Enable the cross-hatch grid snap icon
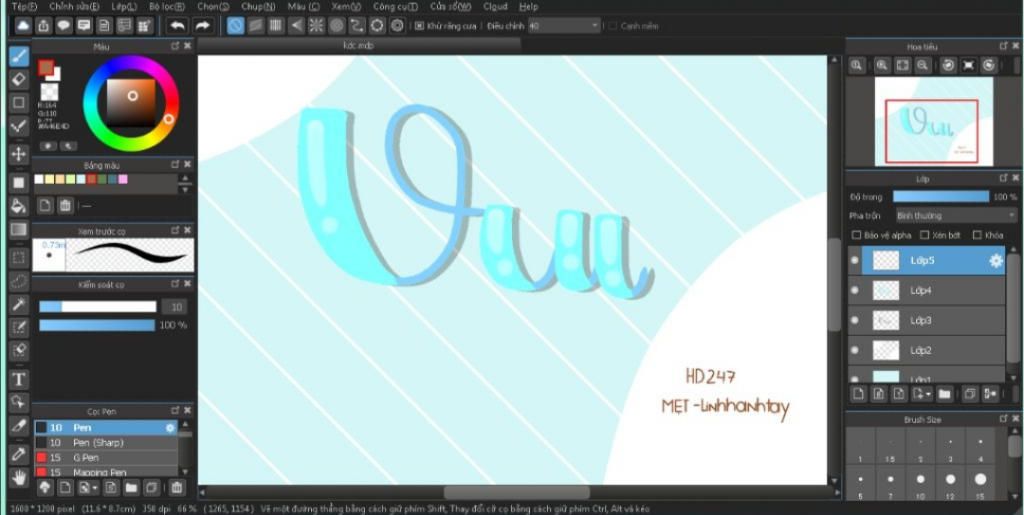The image size is (1024, 515). [276, 25]
